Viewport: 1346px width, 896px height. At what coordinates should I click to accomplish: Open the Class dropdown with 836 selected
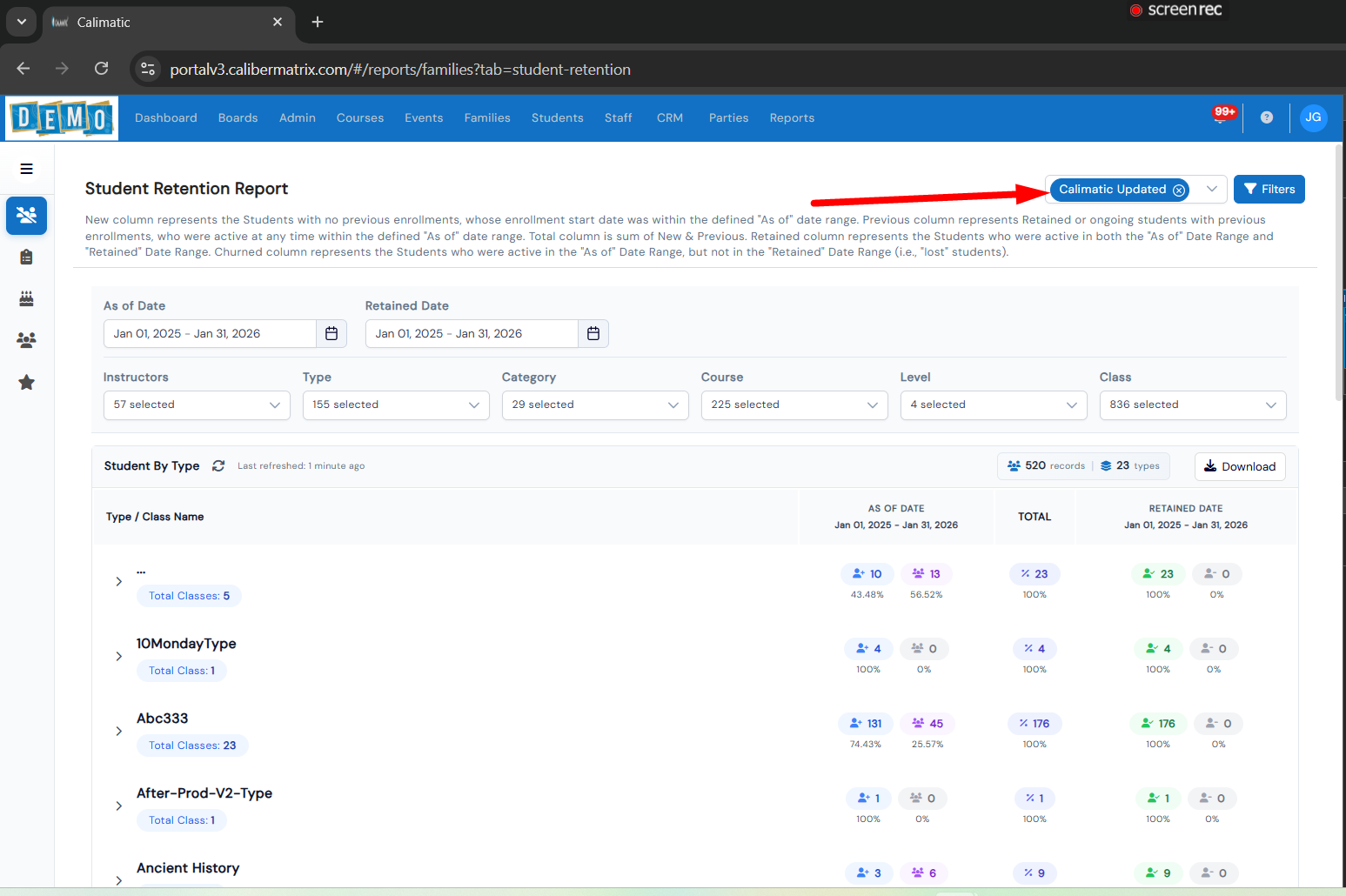pyautogui.click(x=1192, y=405)
